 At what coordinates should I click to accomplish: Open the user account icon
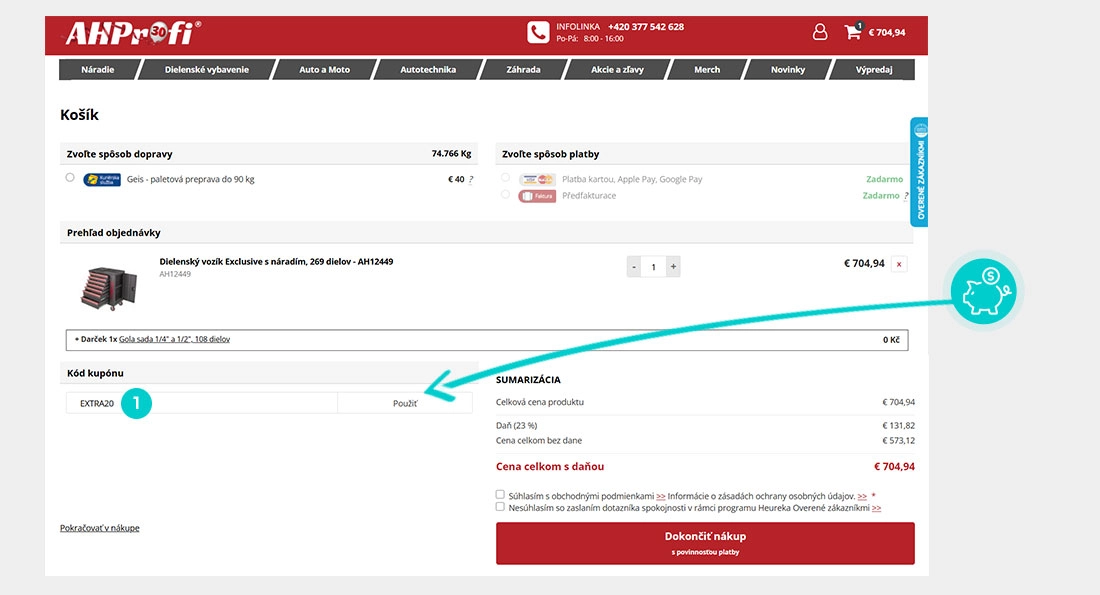point(819,32)
